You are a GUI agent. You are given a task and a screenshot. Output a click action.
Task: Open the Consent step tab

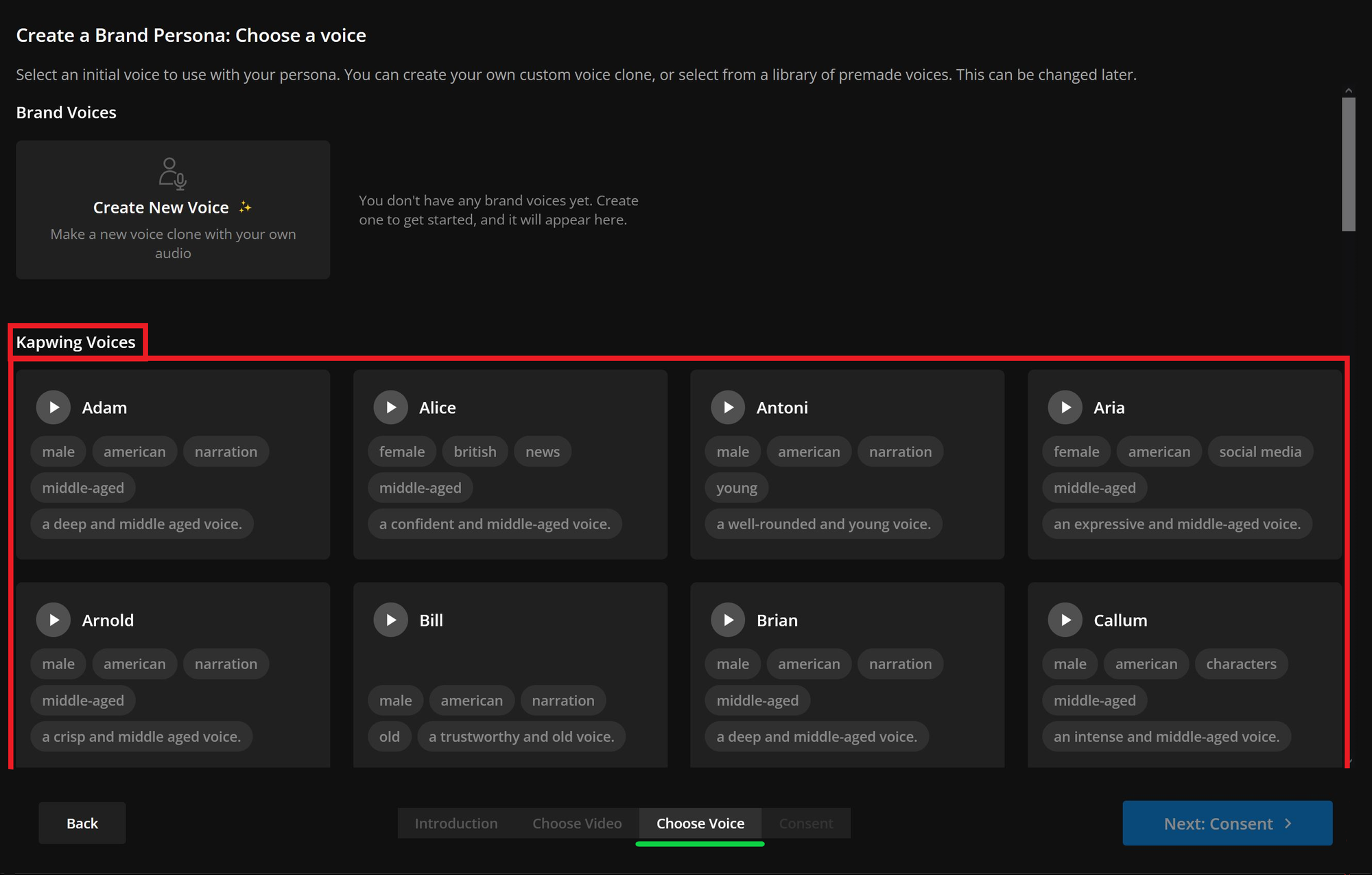tap(805, 823)
